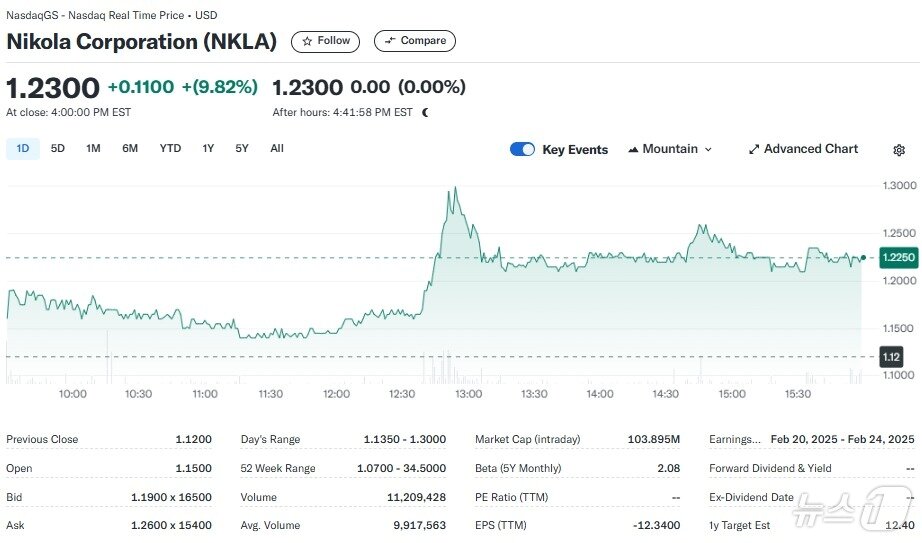922x543 pixels.
Task: Select the 1D time range tab
Action: 23,149
